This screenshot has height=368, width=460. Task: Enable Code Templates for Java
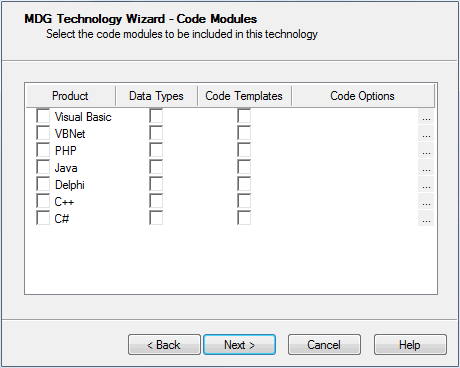coord(244,167)
